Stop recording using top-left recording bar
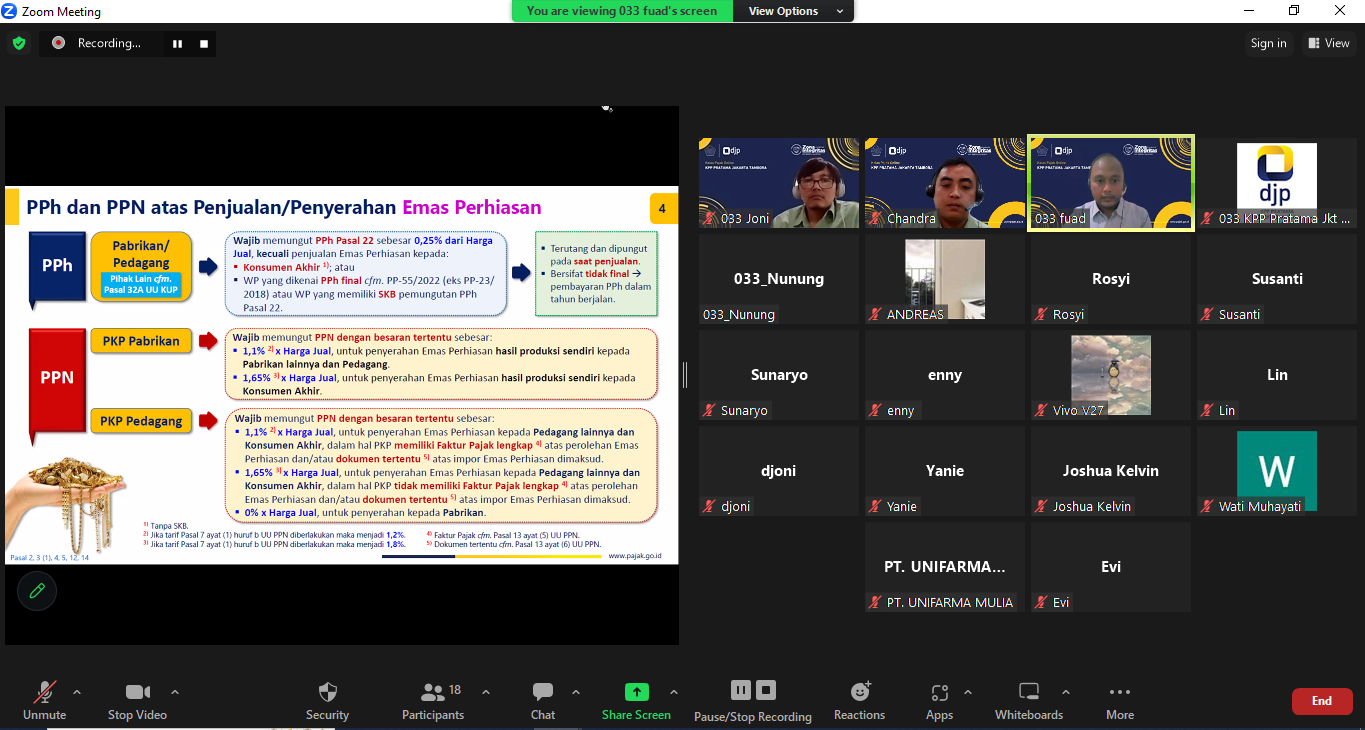The width and height of the screenshot is (1365, 730). click(x=204, y=44)
